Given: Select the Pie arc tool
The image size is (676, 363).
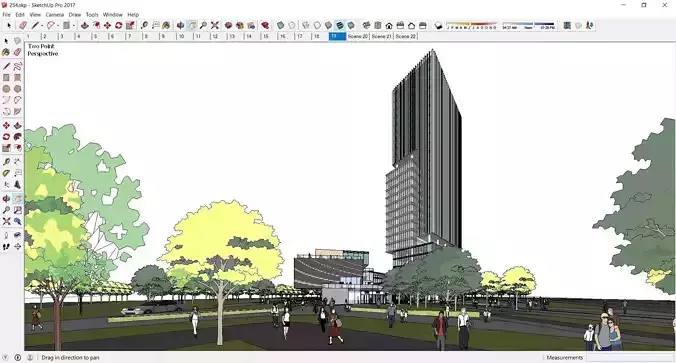Looking at the screenshot, I should point(17,111).
